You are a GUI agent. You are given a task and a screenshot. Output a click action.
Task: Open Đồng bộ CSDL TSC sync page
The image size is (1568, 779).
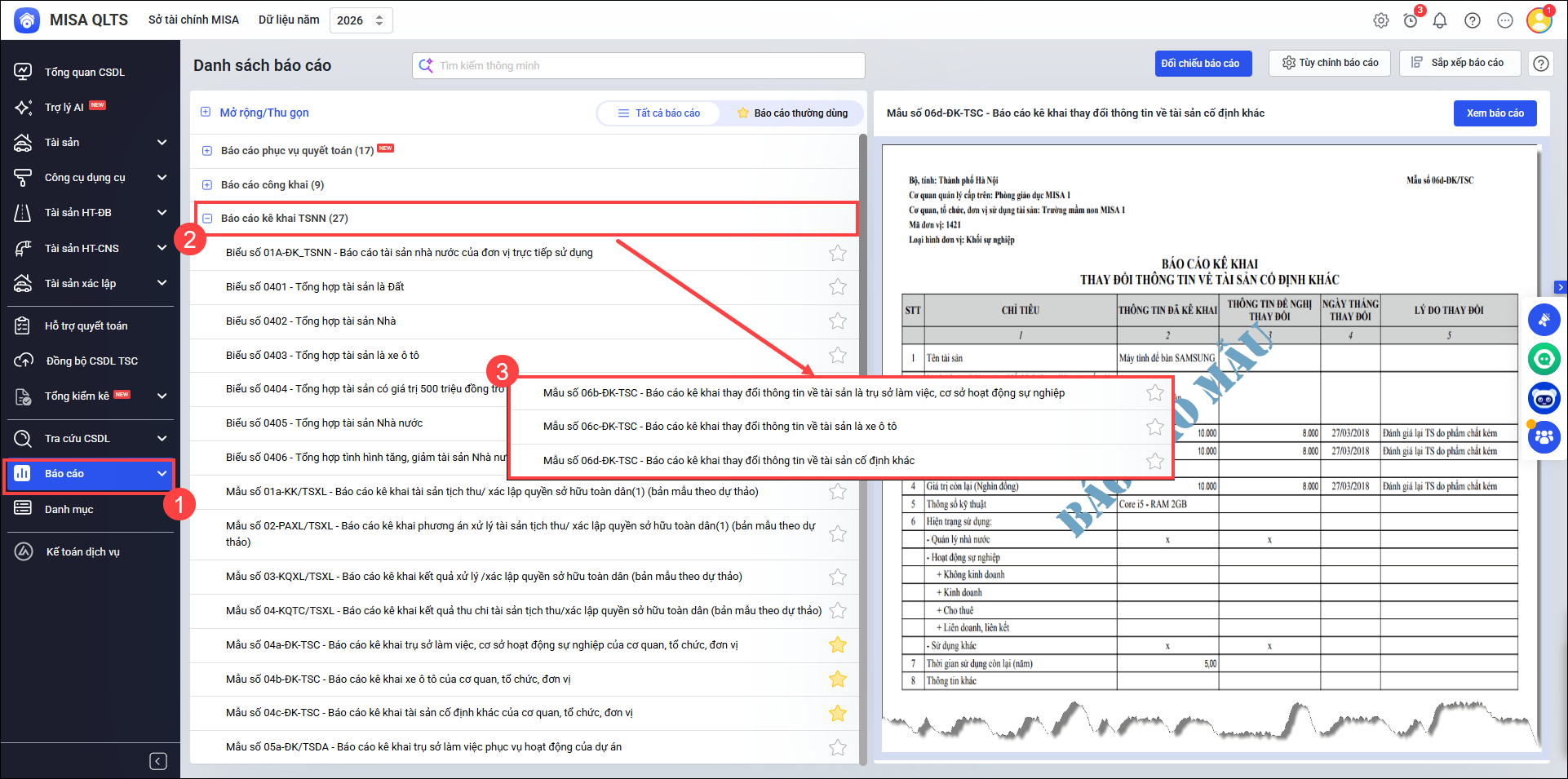pyautogui.click(x=91, y=361)
